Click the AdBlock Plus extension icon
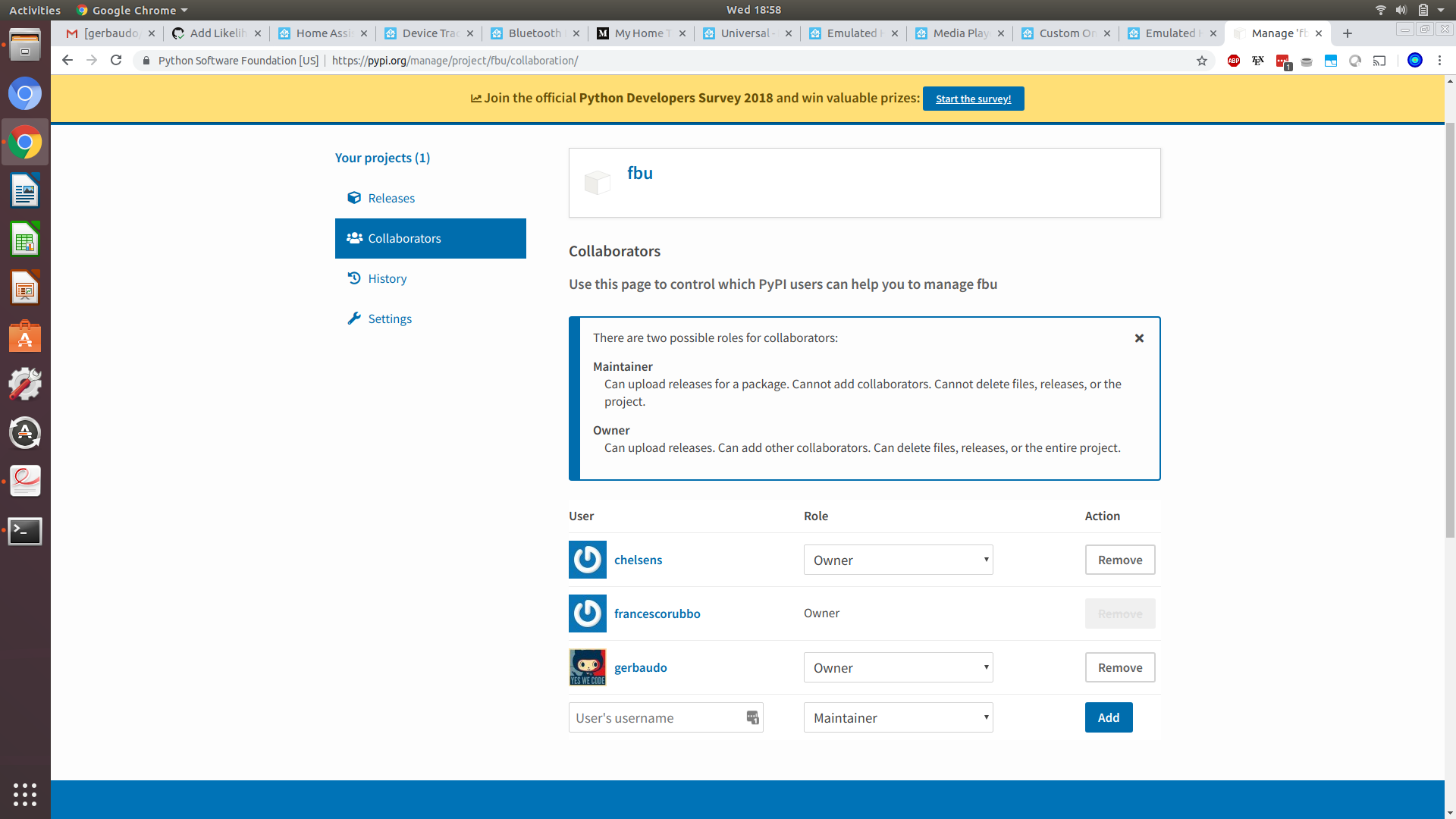 coord(1234,61)
